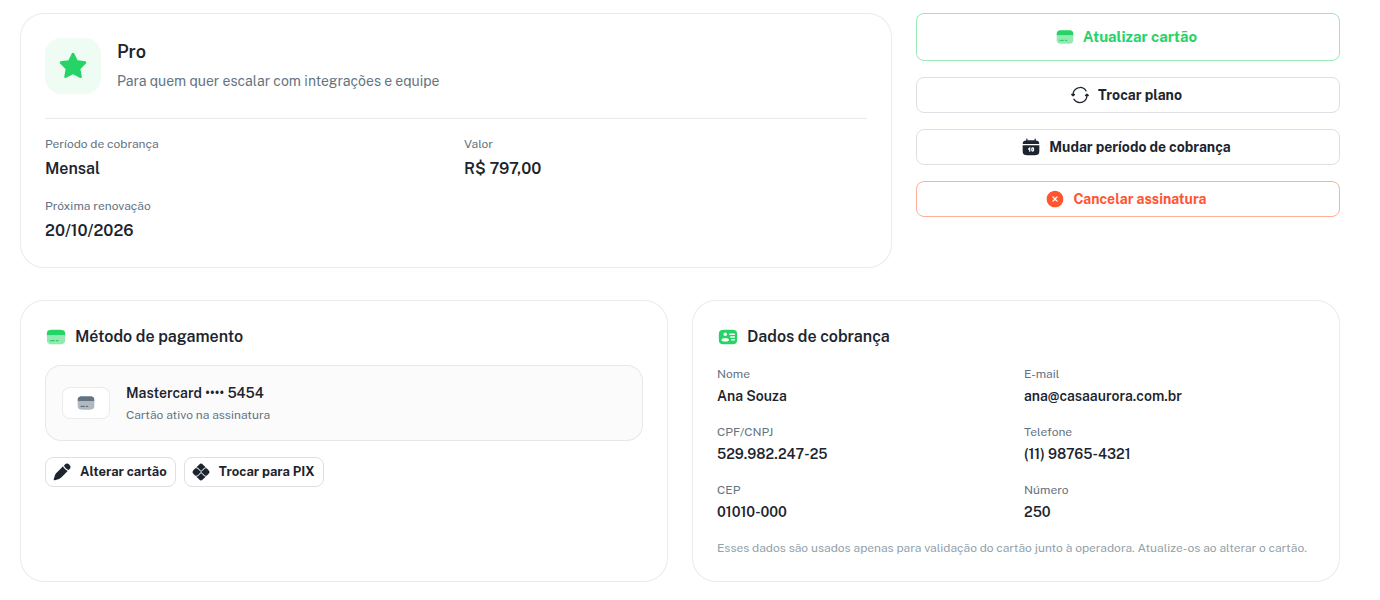Click the Método de pagamento heading
Viewport: 1380px width, 600px height.
click(159, 337)
